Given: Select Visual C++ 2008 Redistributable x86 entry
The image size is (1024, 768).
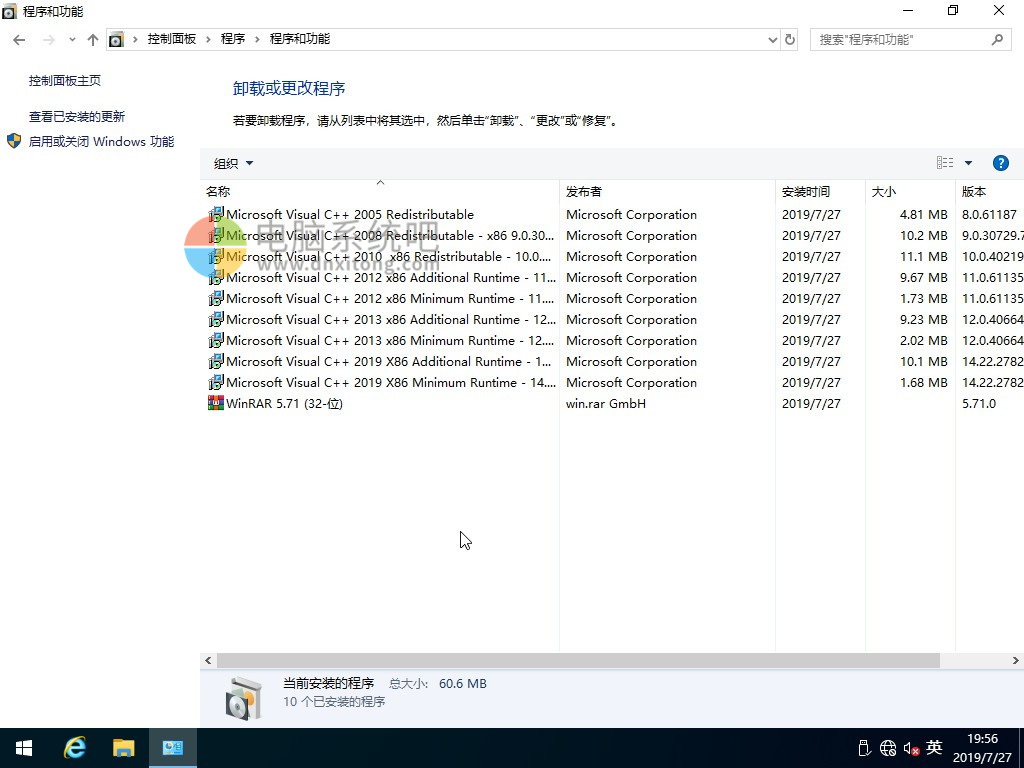Looking at the screenshot, I should (612, 235).
